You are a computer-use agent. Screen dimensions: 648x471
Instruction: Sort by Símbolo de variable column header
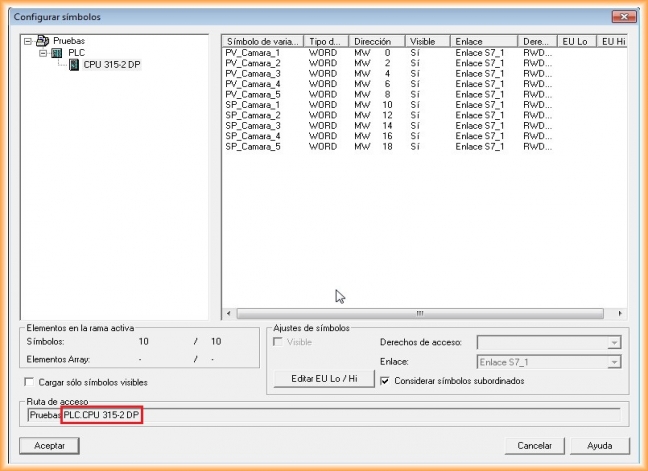263,41
